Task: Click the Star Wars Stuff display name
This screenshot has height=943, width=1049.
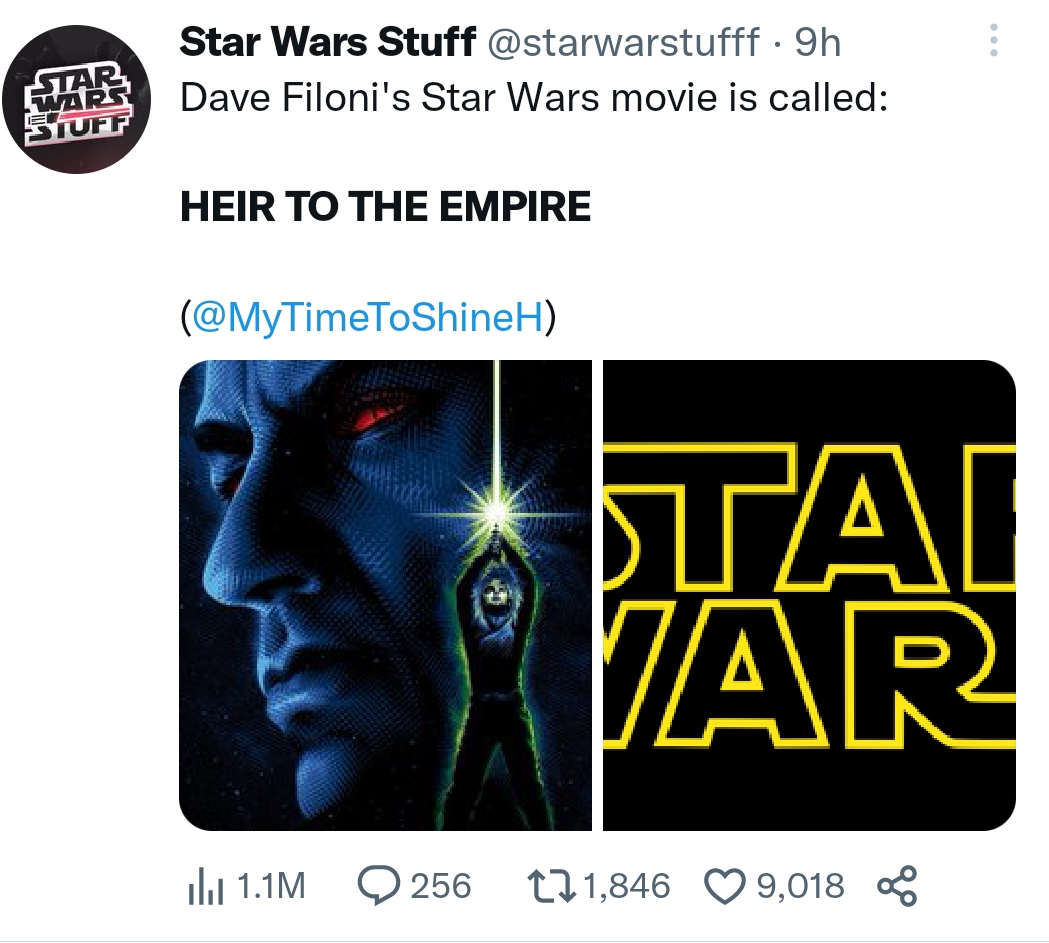Action: [x=326, y=42]
